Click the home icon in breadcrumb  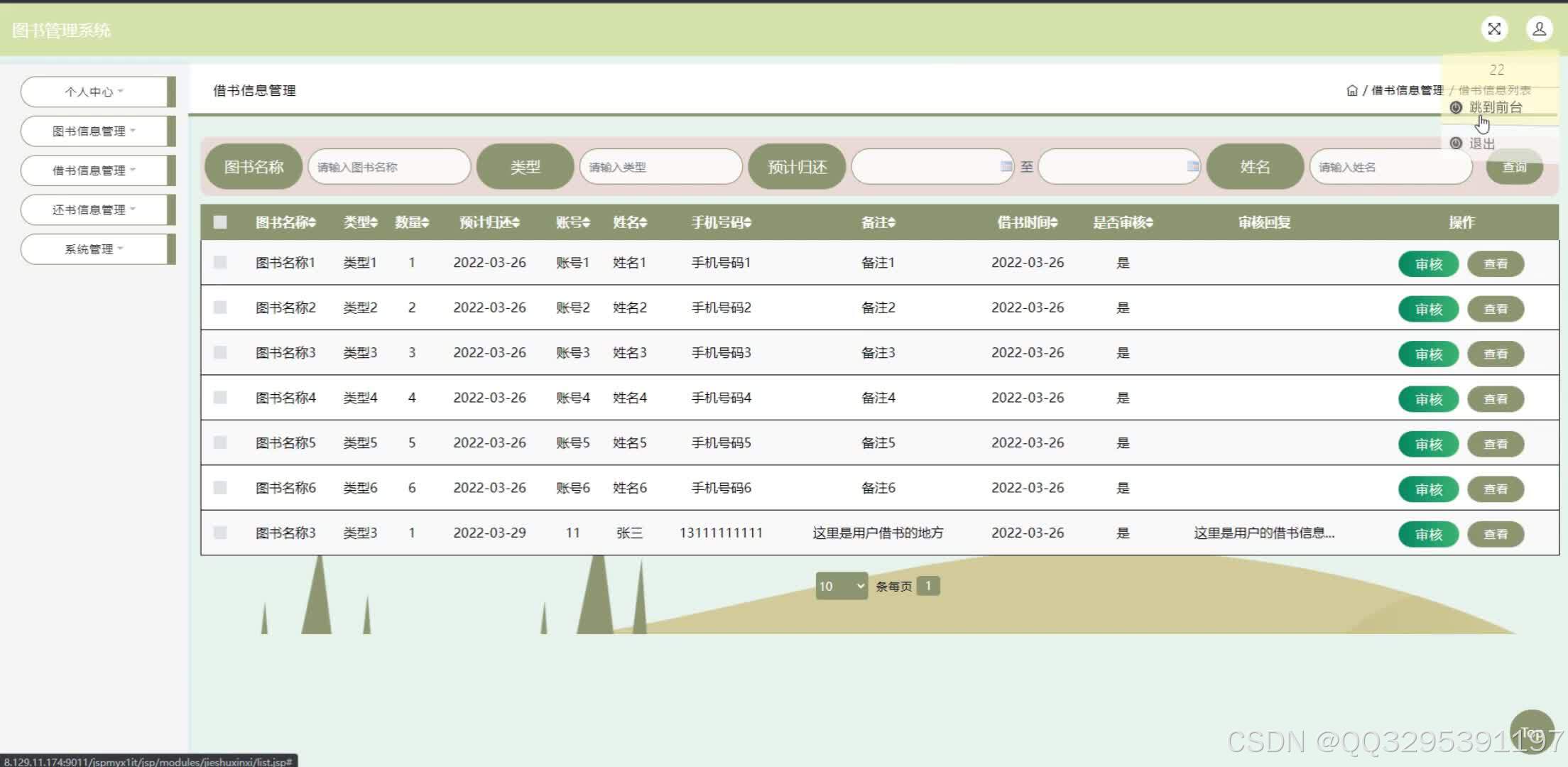[1351, 90]
